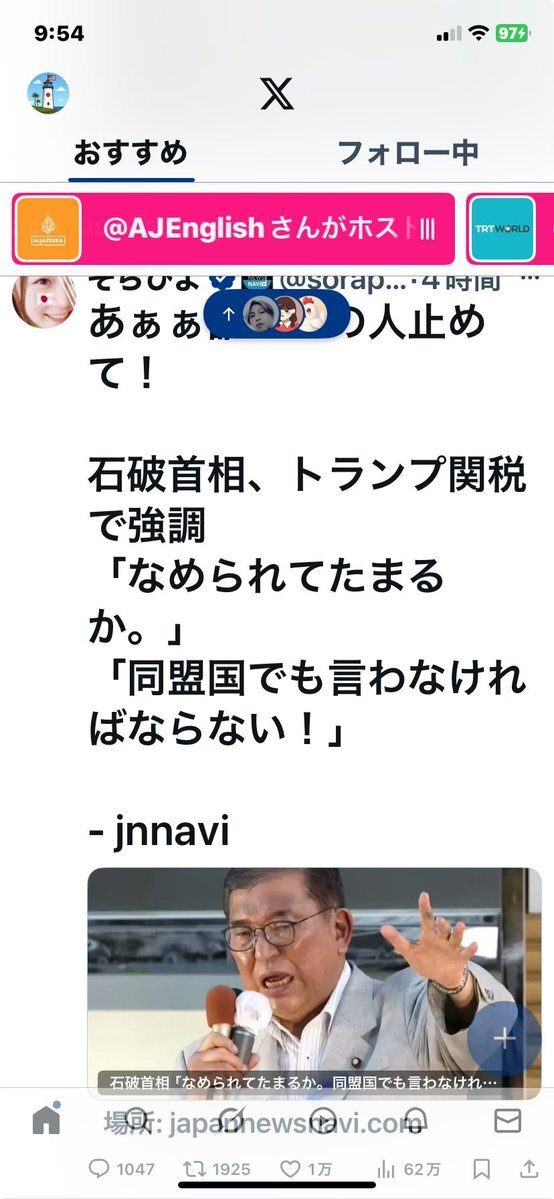Open the messages envelope icon
The image size is (554, 1199).
tap(507, 1121)
